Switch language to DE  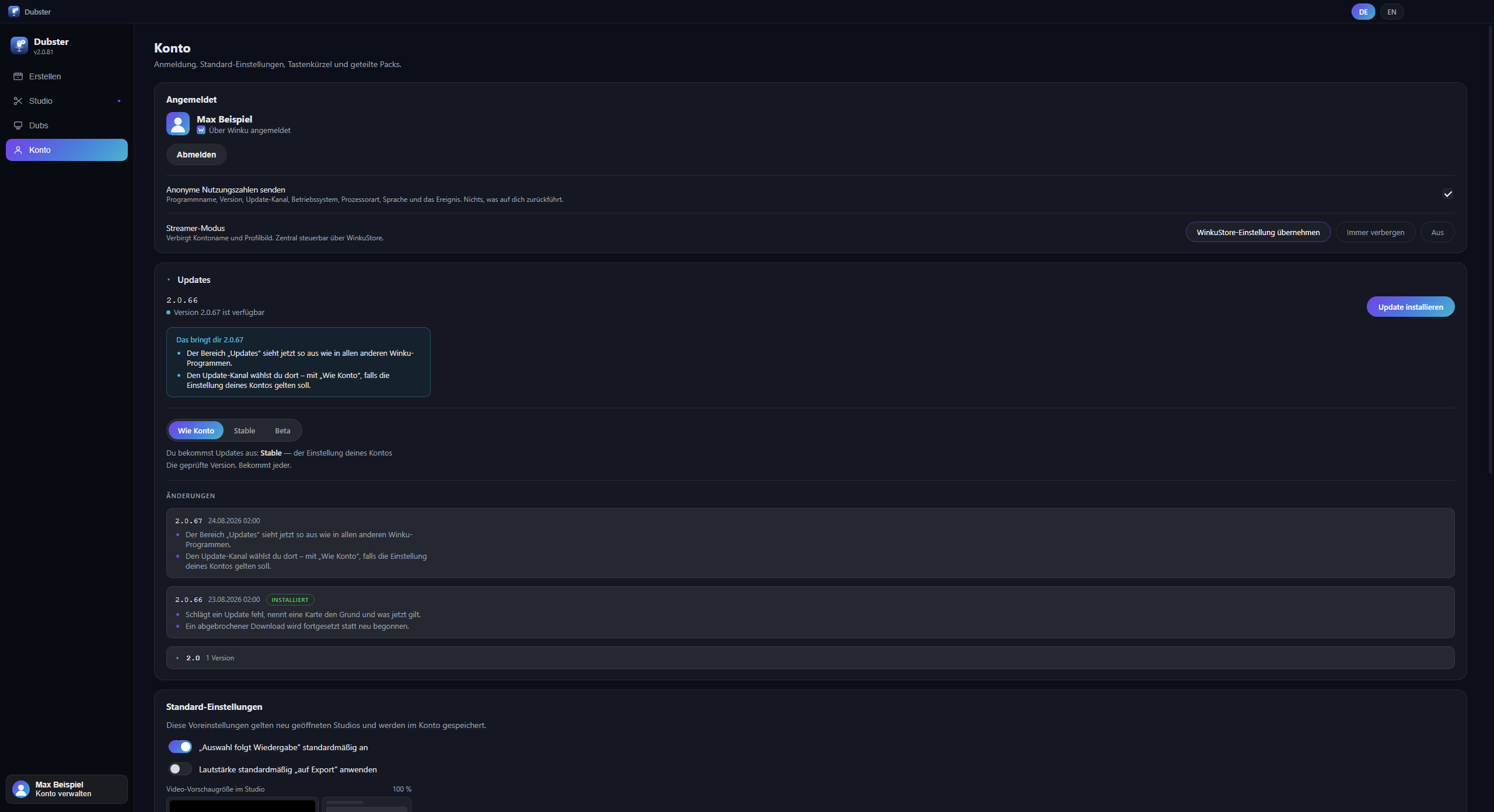[1363, 12]
